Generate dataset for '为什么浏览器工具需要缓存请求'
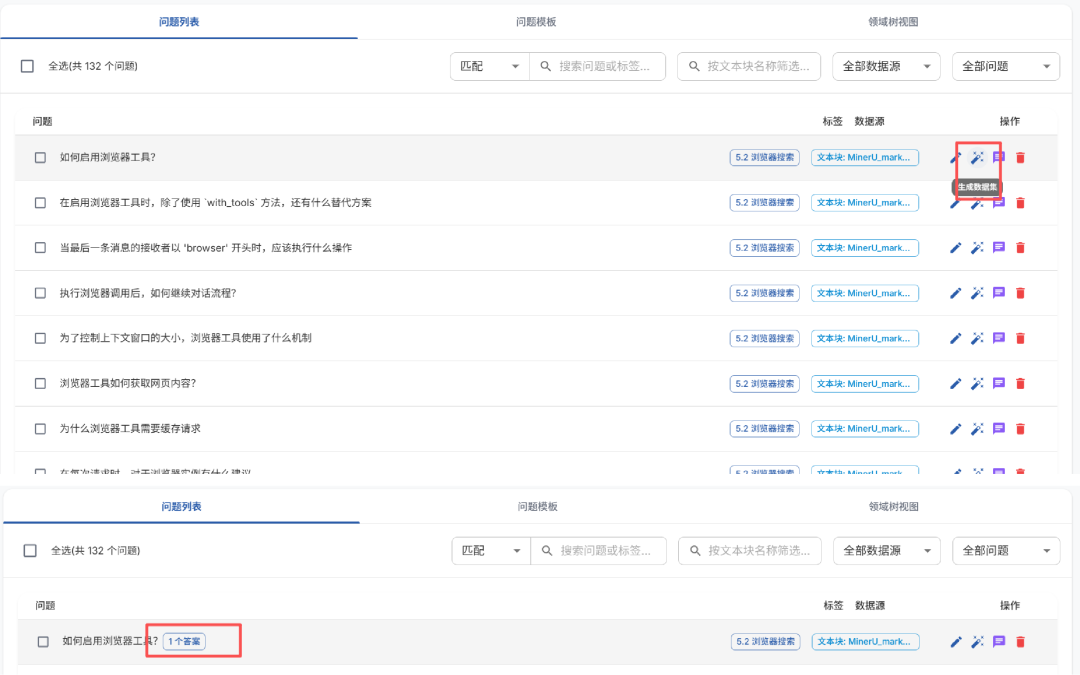Viewport: 1080px width, 675px height. 977,428
